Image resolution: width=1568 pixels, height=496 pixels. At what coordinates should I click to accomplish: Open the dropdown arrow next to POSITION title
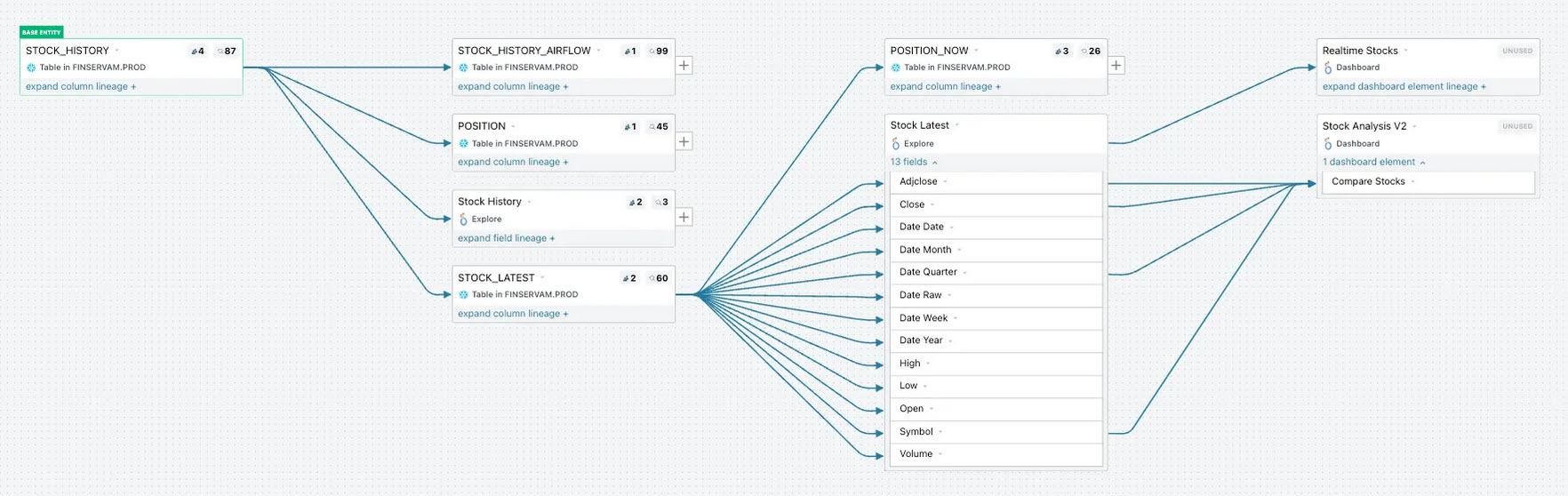(513, 126)
